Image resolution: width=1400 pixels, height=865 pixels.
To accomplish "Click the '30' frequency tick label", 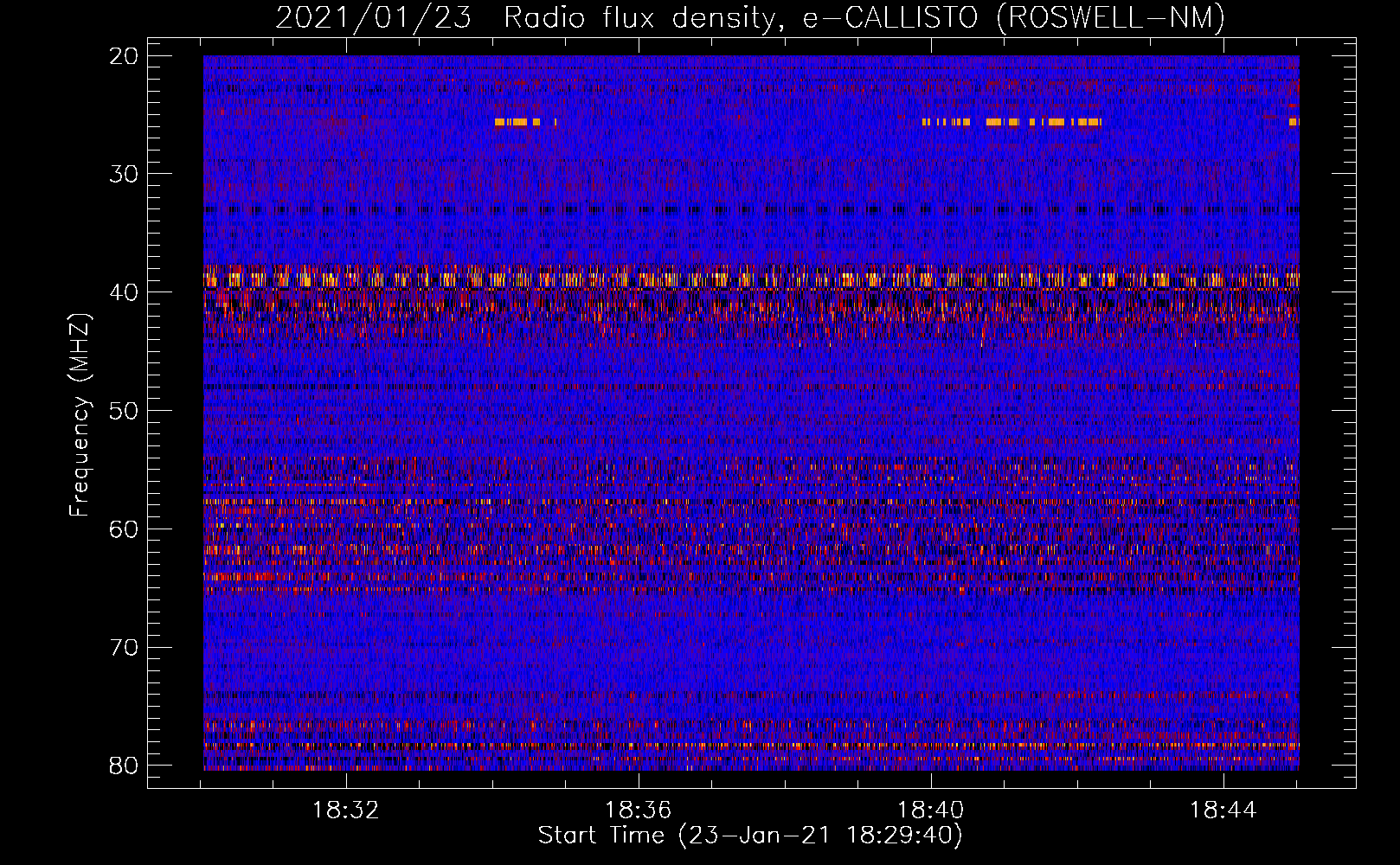I will (125, 174).
